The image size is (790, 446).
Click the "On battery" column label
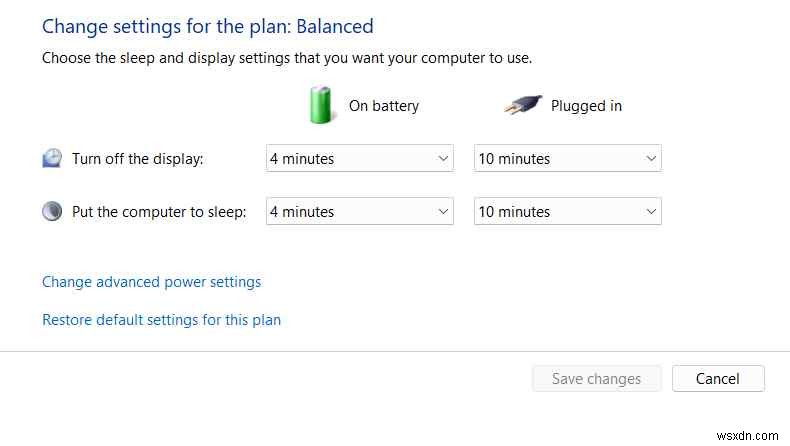(x=384, y=105)
